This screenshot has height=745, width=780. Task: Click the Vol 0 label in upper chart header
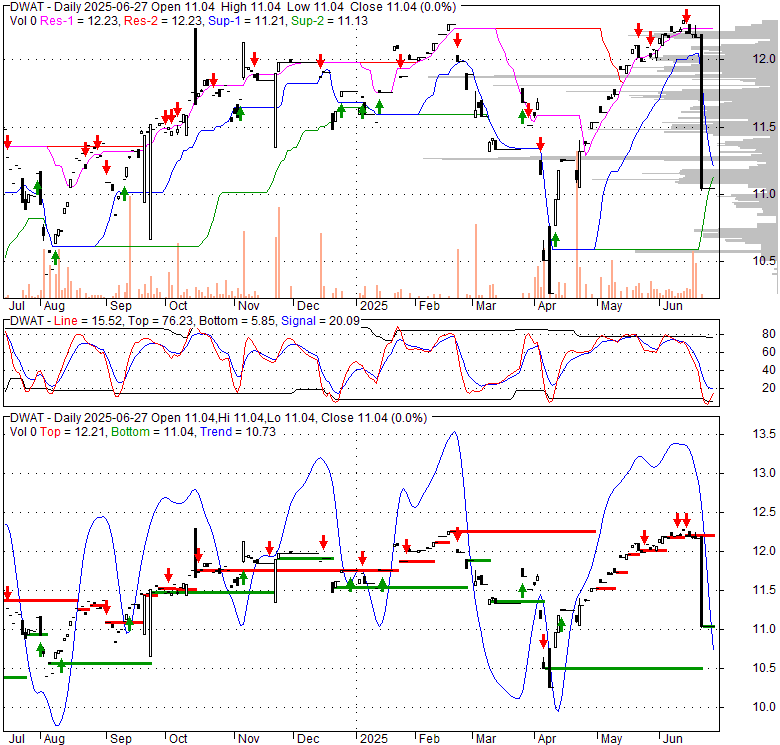point(23,21)
